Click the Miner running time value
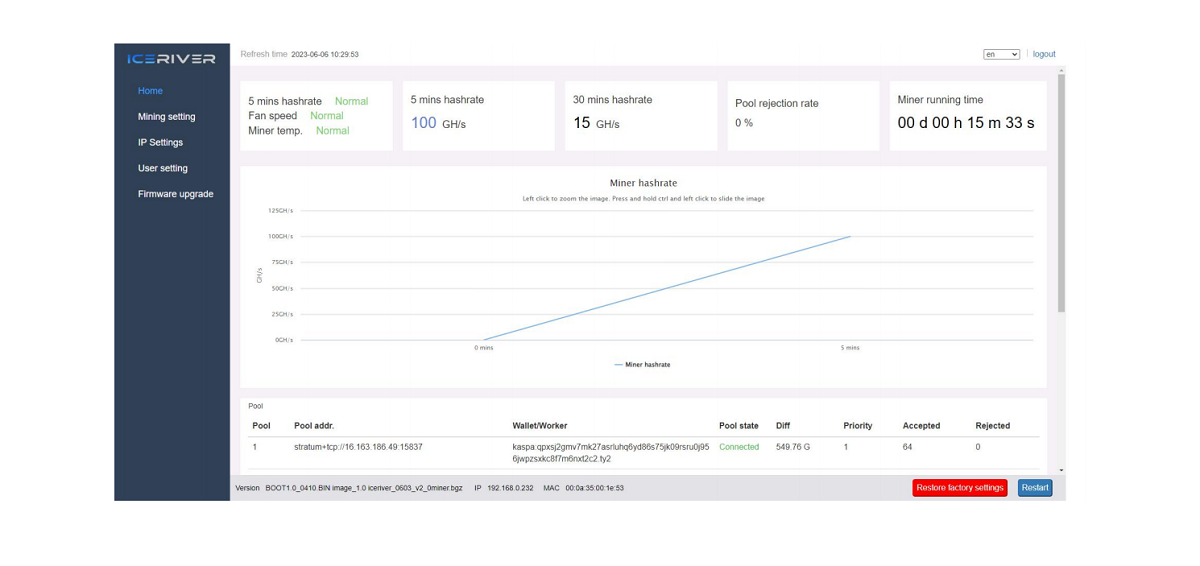Image resolution: width=1200 pixels, height=566 pixels. [x=965, y=123]
